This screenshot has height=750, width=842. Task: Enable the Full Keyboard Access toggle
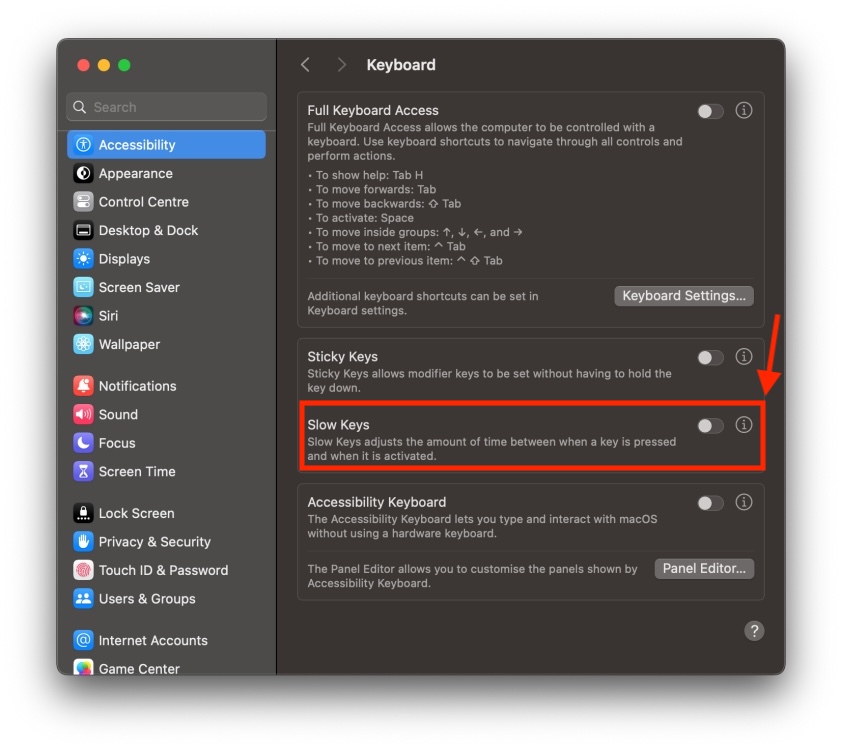(x=710, y=111)
